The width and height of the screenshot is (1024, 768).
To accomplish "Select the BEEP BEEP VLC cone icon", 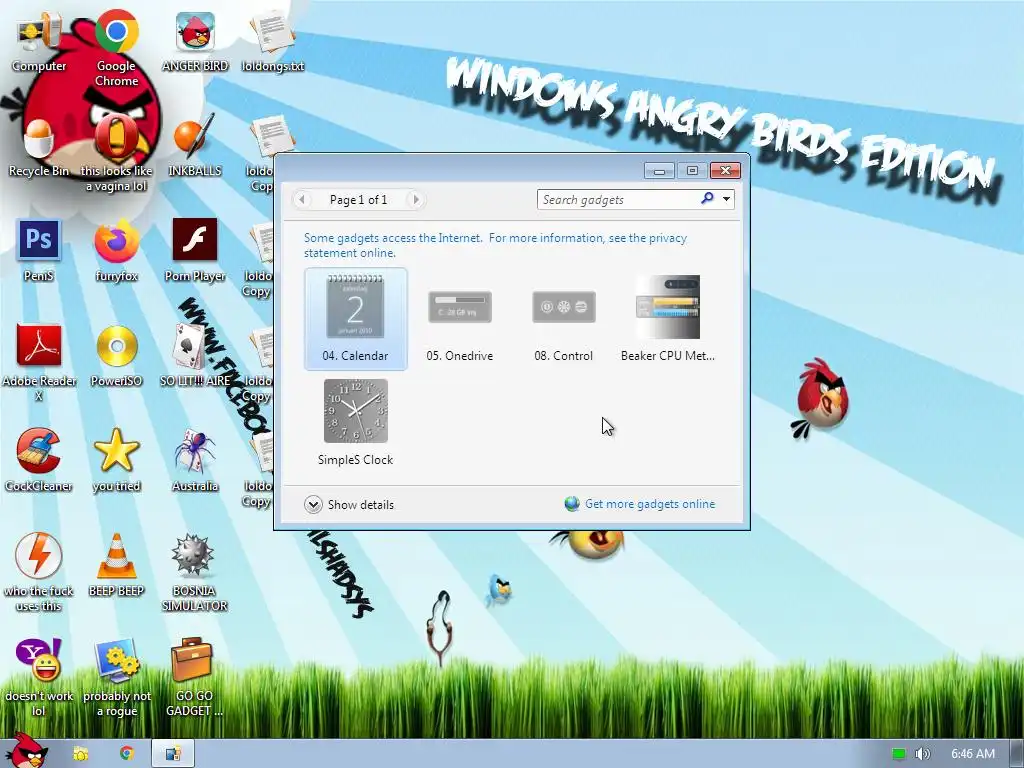I will [116, 566].
